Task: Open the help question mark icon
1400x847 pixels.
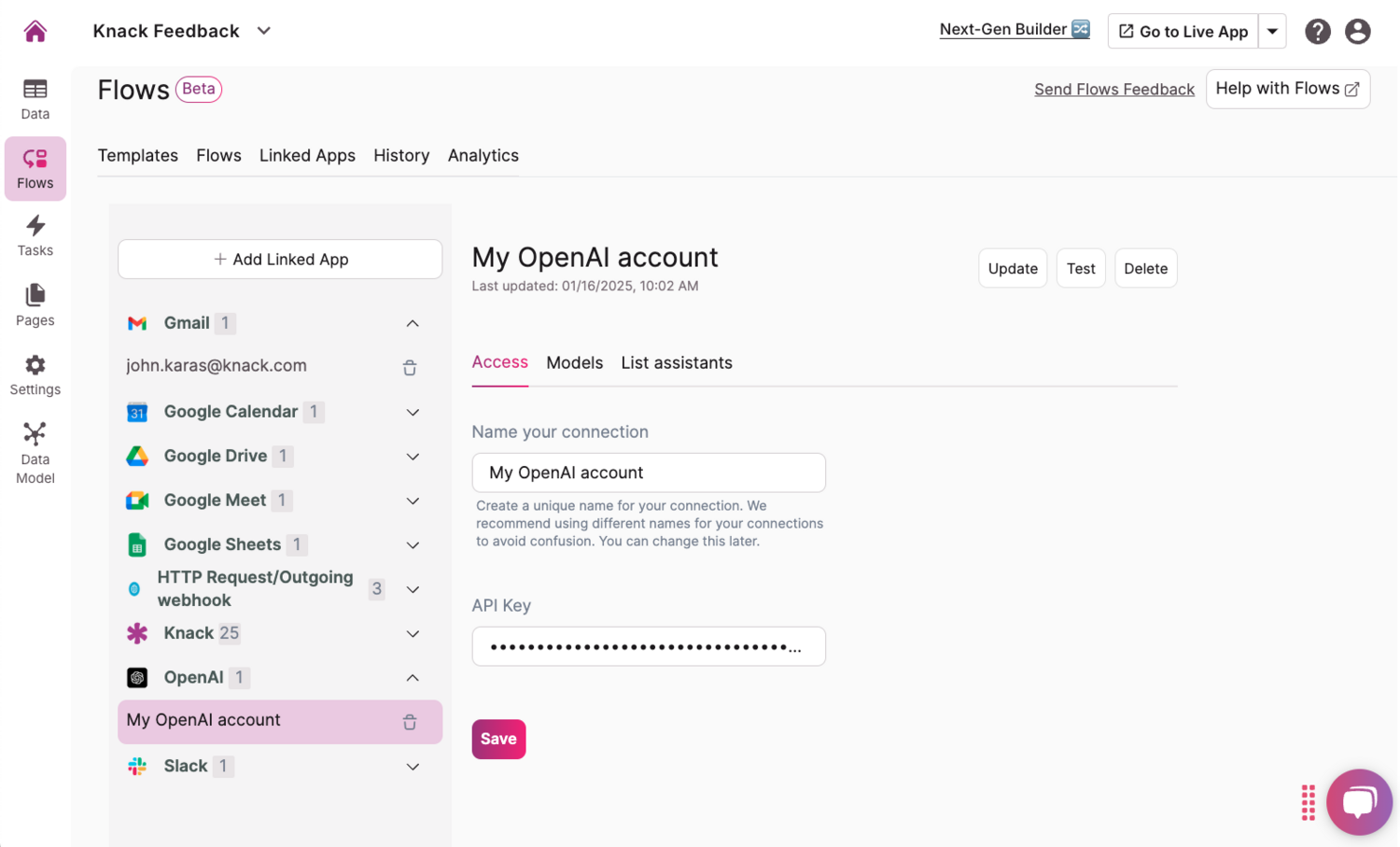Action: pyautogui.click(x=1317, y=32)
